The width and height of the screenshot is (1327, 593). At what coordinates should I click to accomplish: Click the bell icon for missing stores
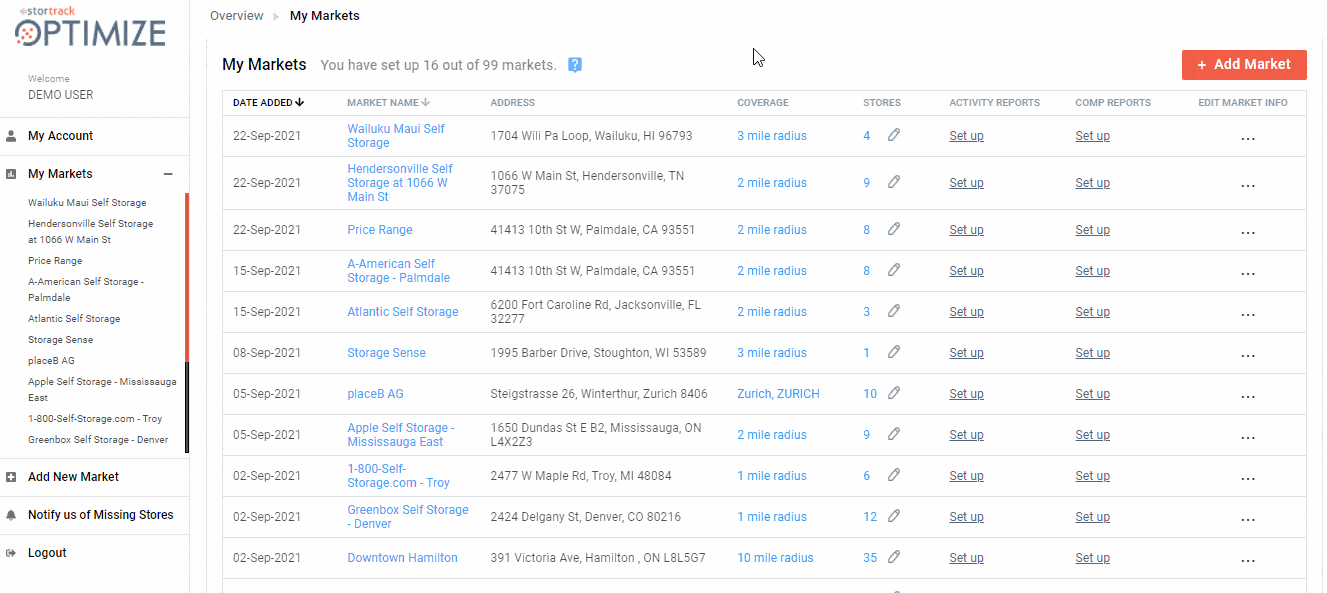11,515
